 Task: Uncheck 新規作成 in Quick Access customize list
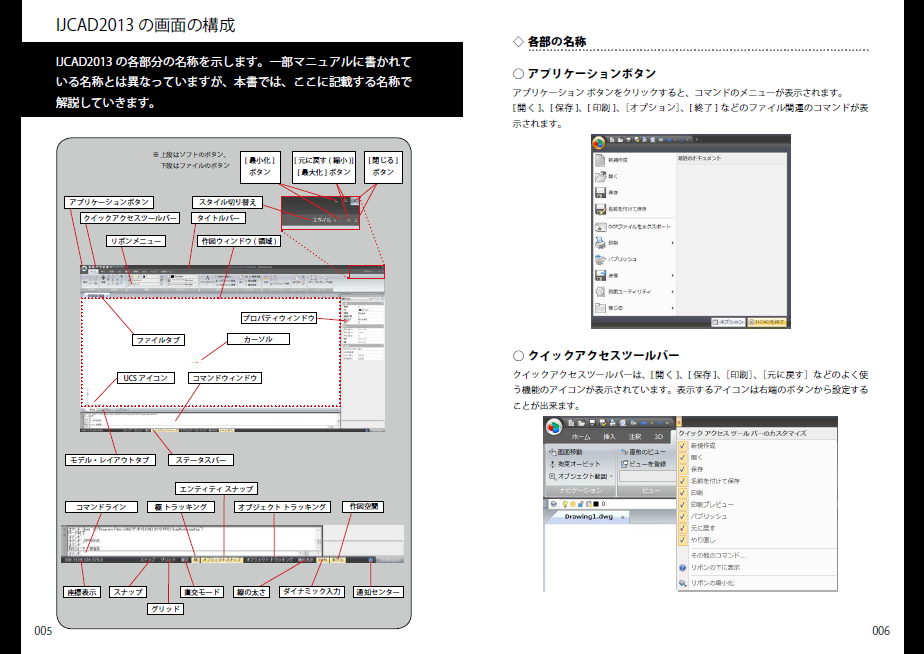(x=682, y=446)
